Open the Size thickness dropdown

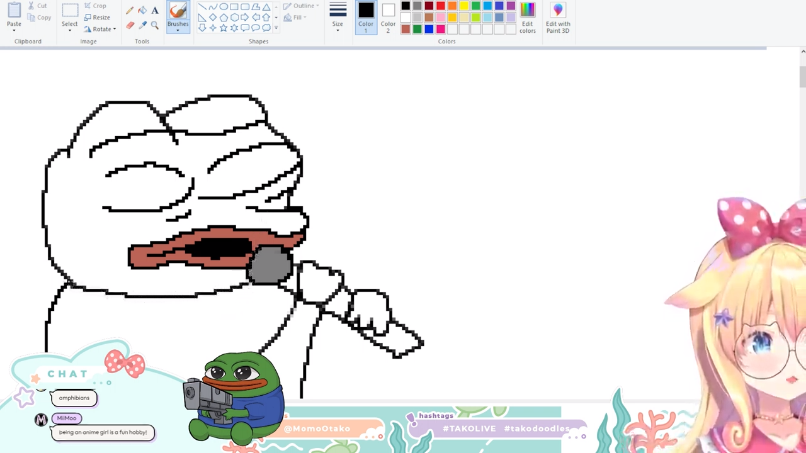[337, 17]
